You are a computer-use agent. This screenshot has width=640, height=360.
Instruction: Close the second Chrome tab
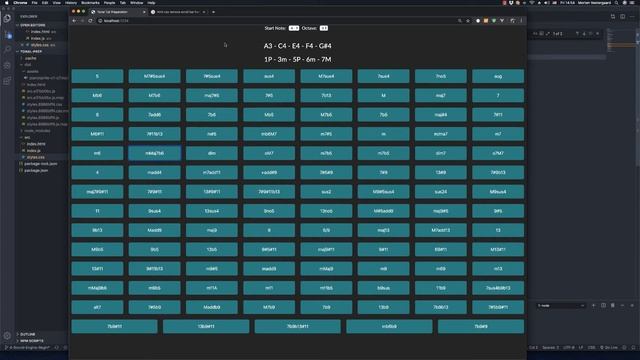[204, 12]
